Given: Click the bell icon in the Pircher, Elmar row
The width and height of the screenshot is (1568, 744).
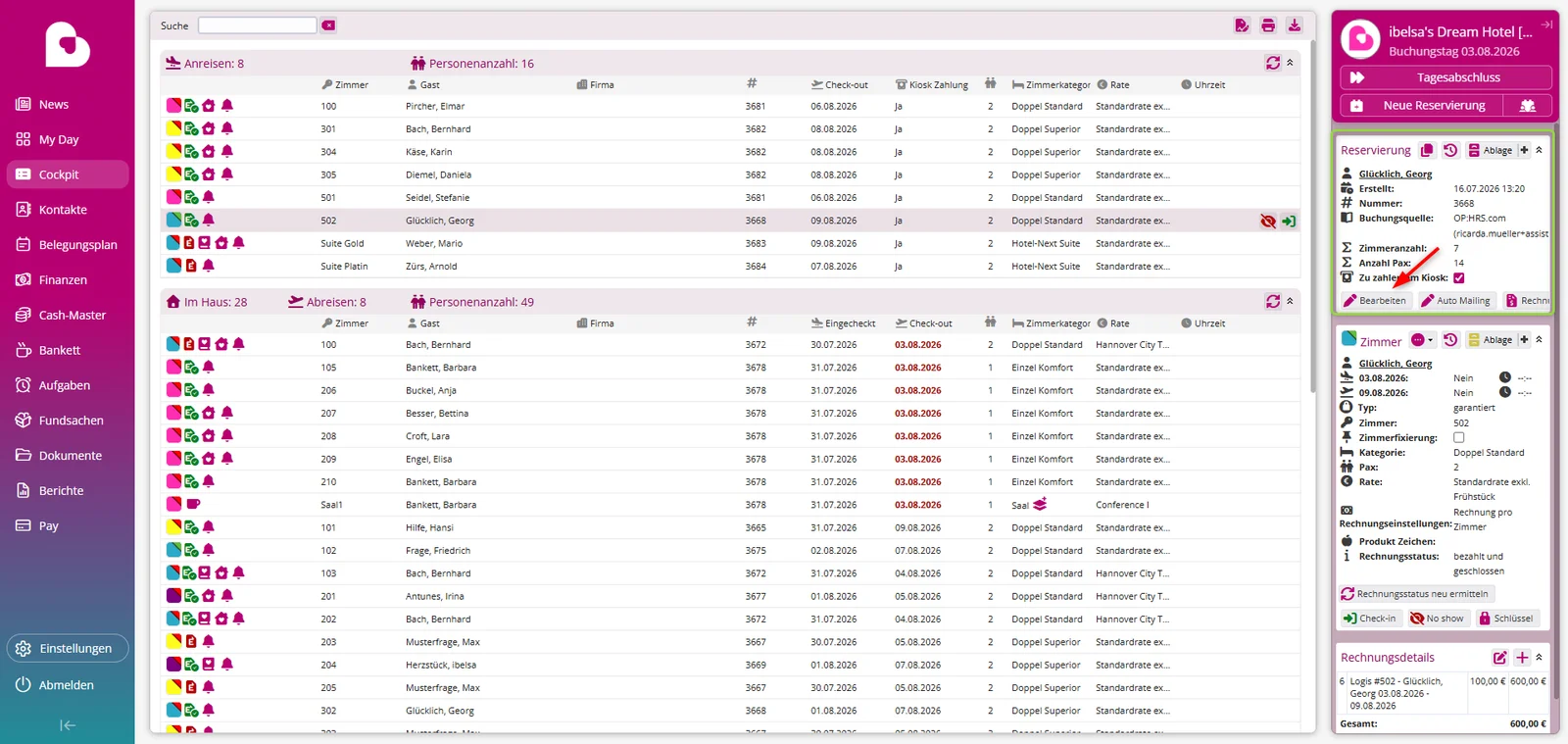Looking at the screenshot, I should (227, 105).
